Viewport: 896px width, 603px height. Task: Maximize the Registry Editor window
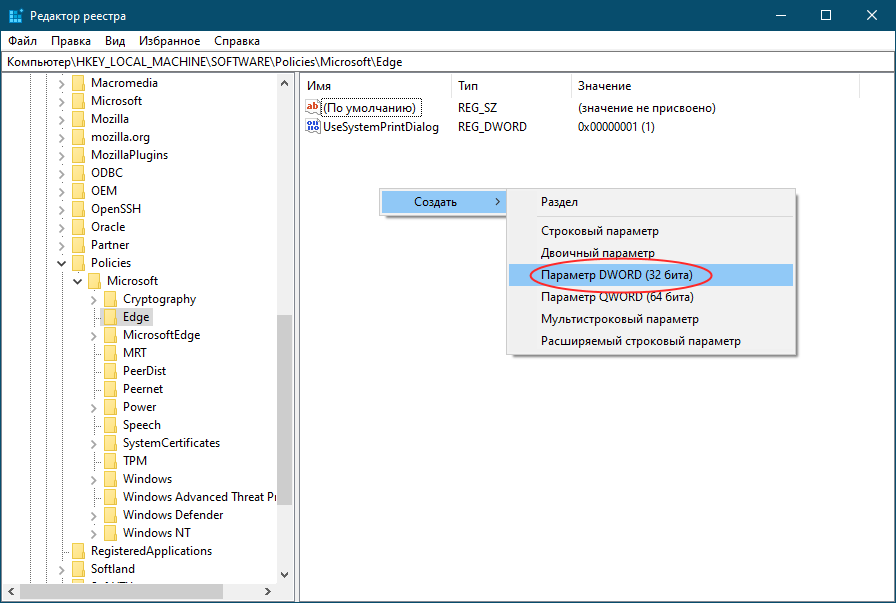(x=826, y=15)
